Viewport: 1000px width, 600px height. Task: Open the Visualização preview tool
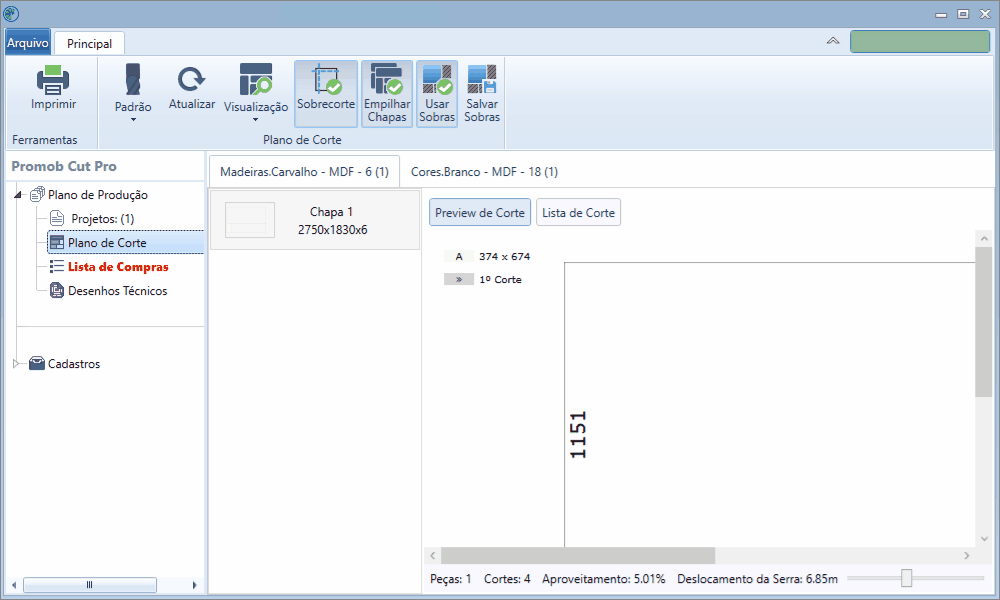point(256,79)
